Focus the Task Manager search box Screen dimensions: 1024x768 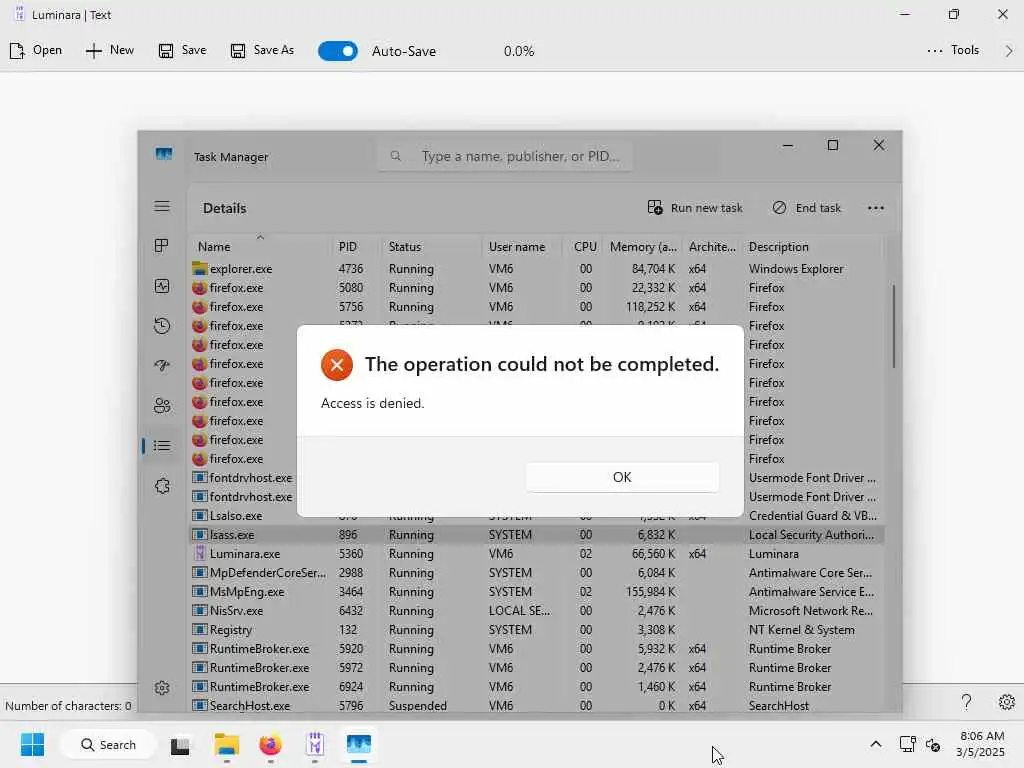click(504, 156)
